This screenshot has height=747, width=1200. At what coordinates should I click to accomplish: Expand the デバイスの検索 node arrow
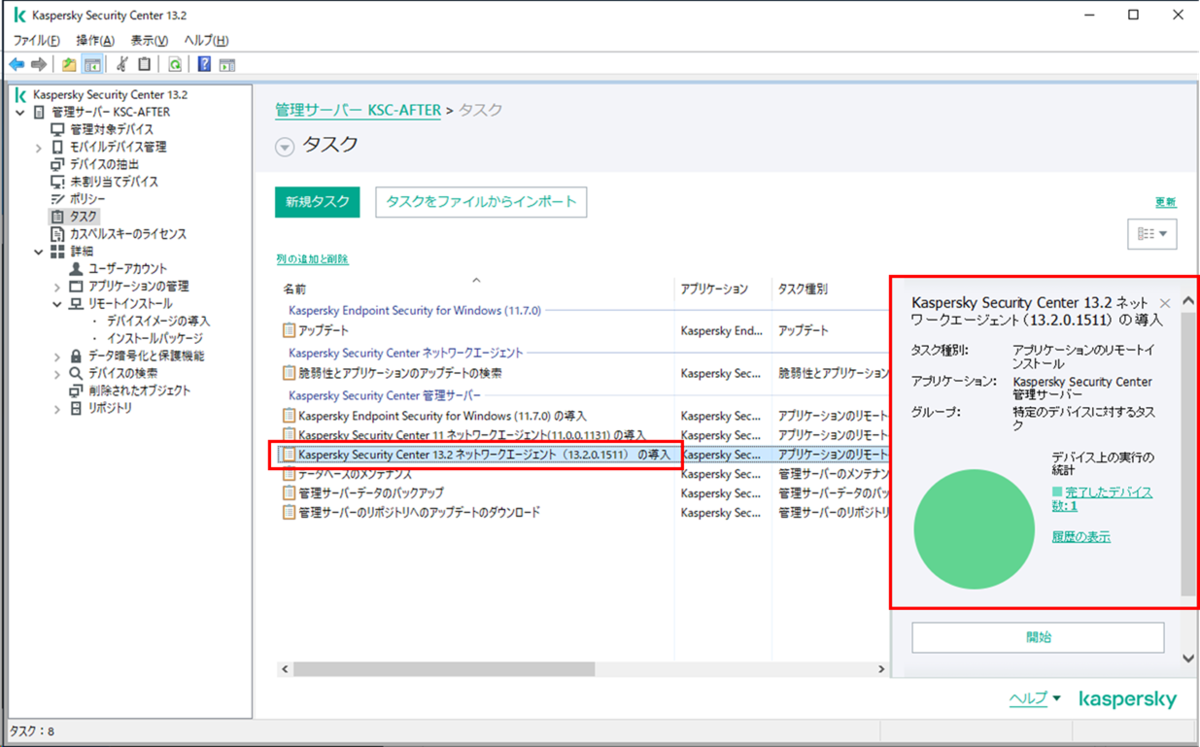click(58, 373)
